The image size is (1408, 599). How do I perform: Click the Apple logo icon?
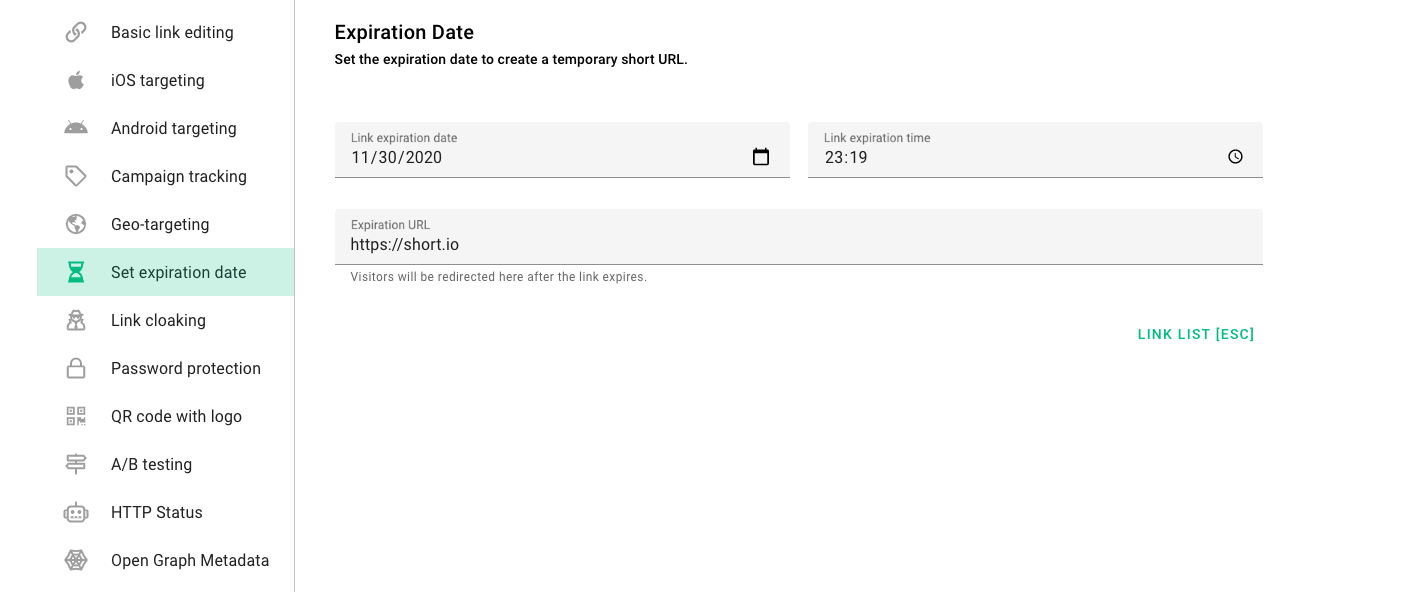(76, 80)
